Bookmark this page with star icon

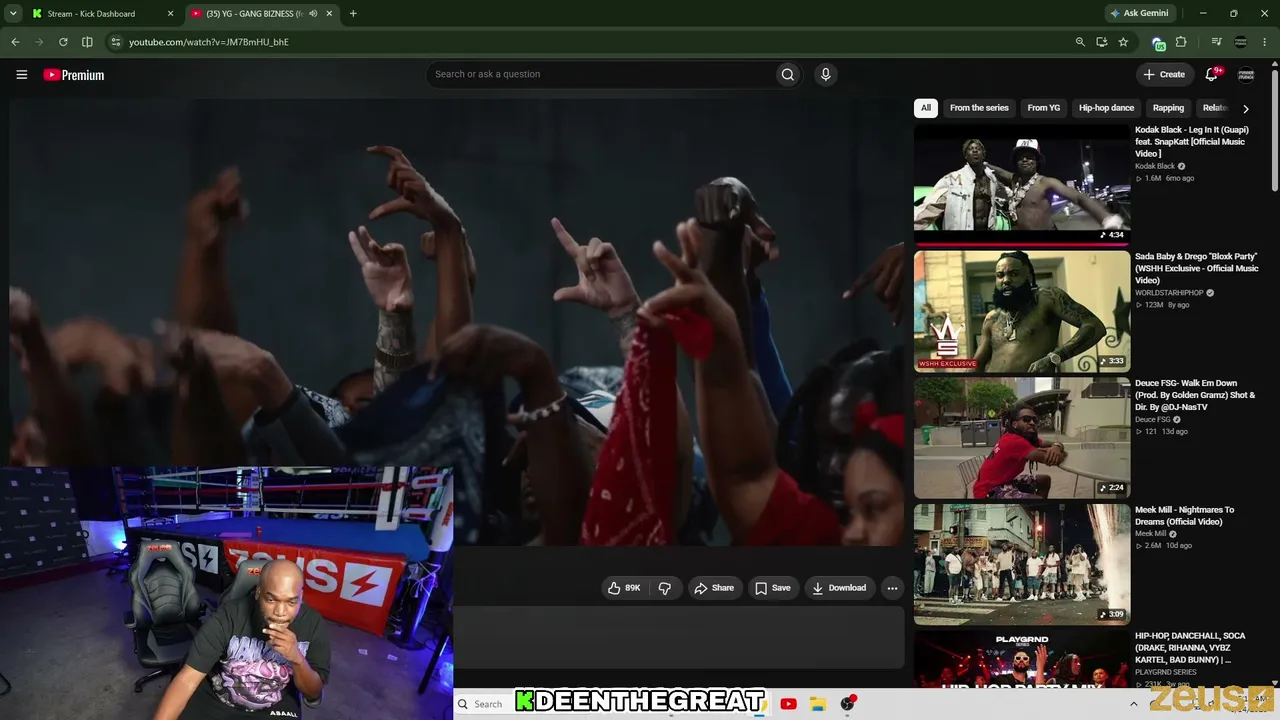click(x=1123, y=42)
